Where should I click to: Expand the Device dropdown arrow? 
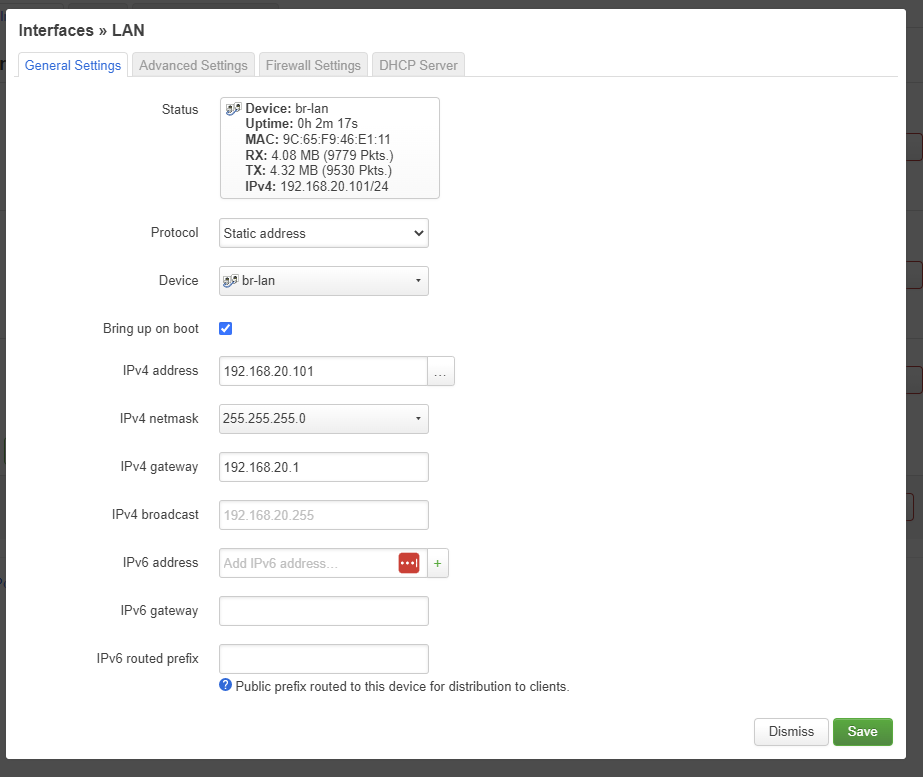pos(417,281)
